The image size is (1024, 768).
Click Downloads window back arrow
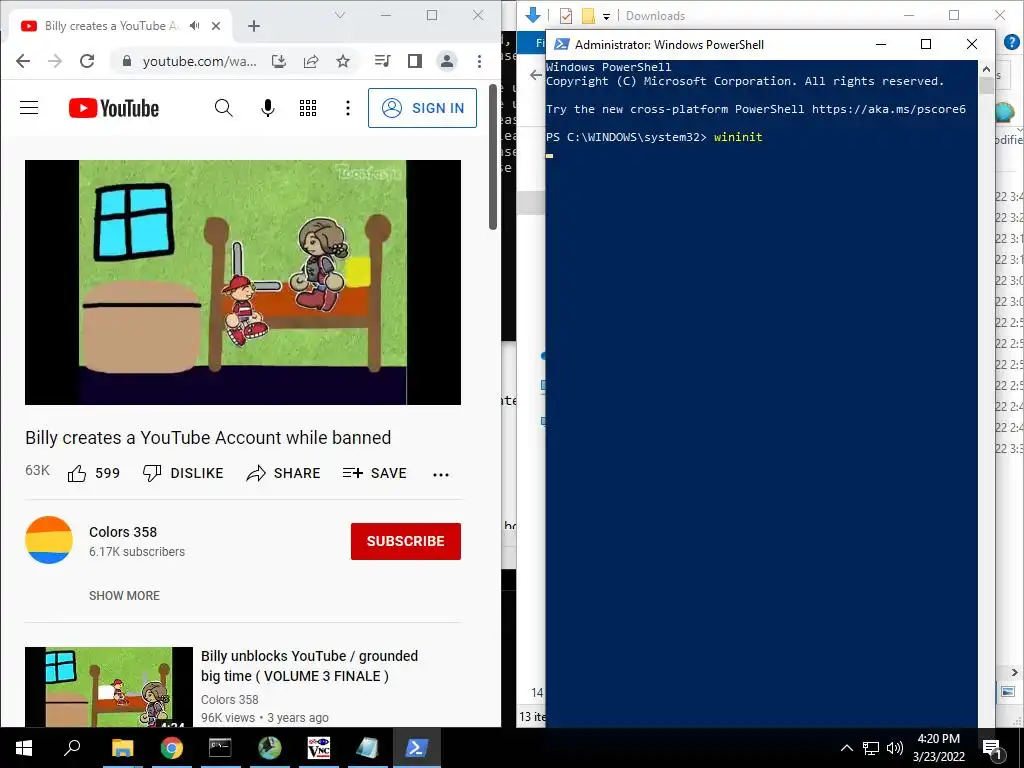[x=536, y=75]
